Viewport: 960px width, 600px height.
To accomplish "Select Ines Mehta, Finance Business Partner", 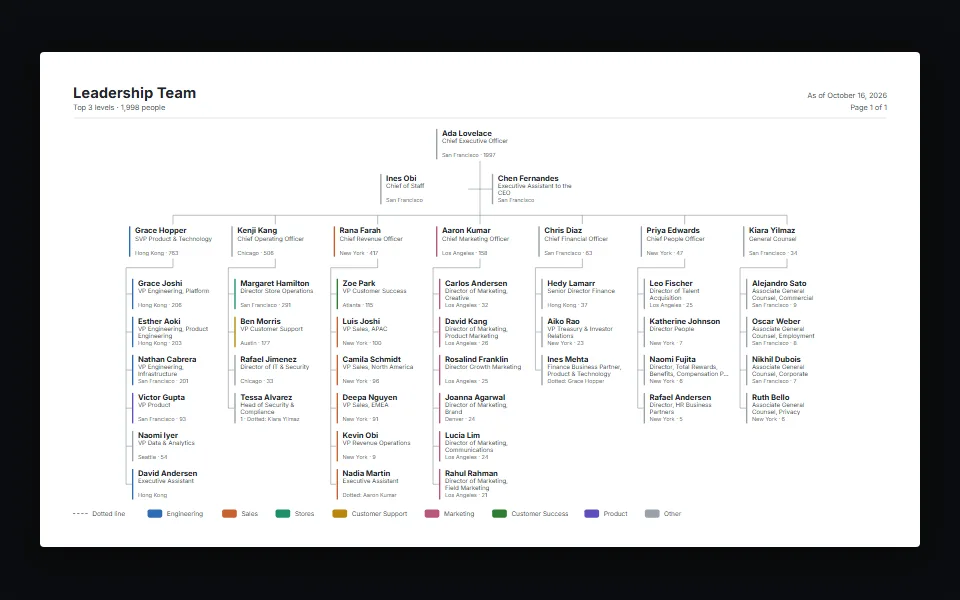I will pos(583,370).
